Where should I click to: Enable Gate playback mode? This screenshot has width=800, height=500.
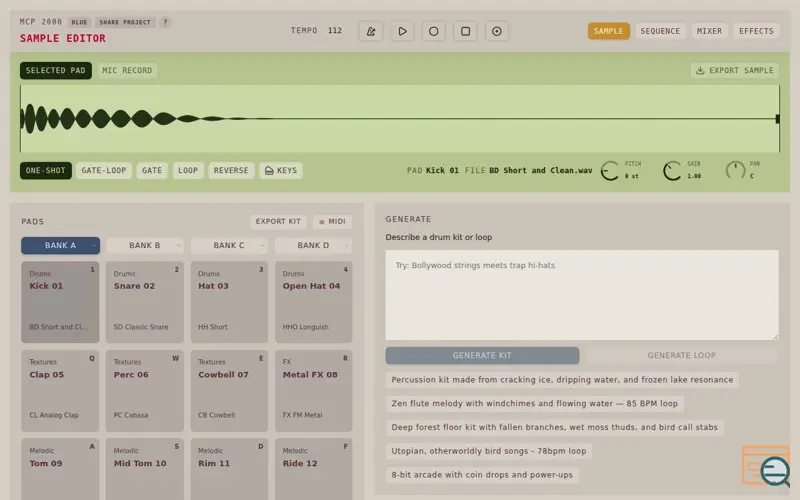[152, 170]
